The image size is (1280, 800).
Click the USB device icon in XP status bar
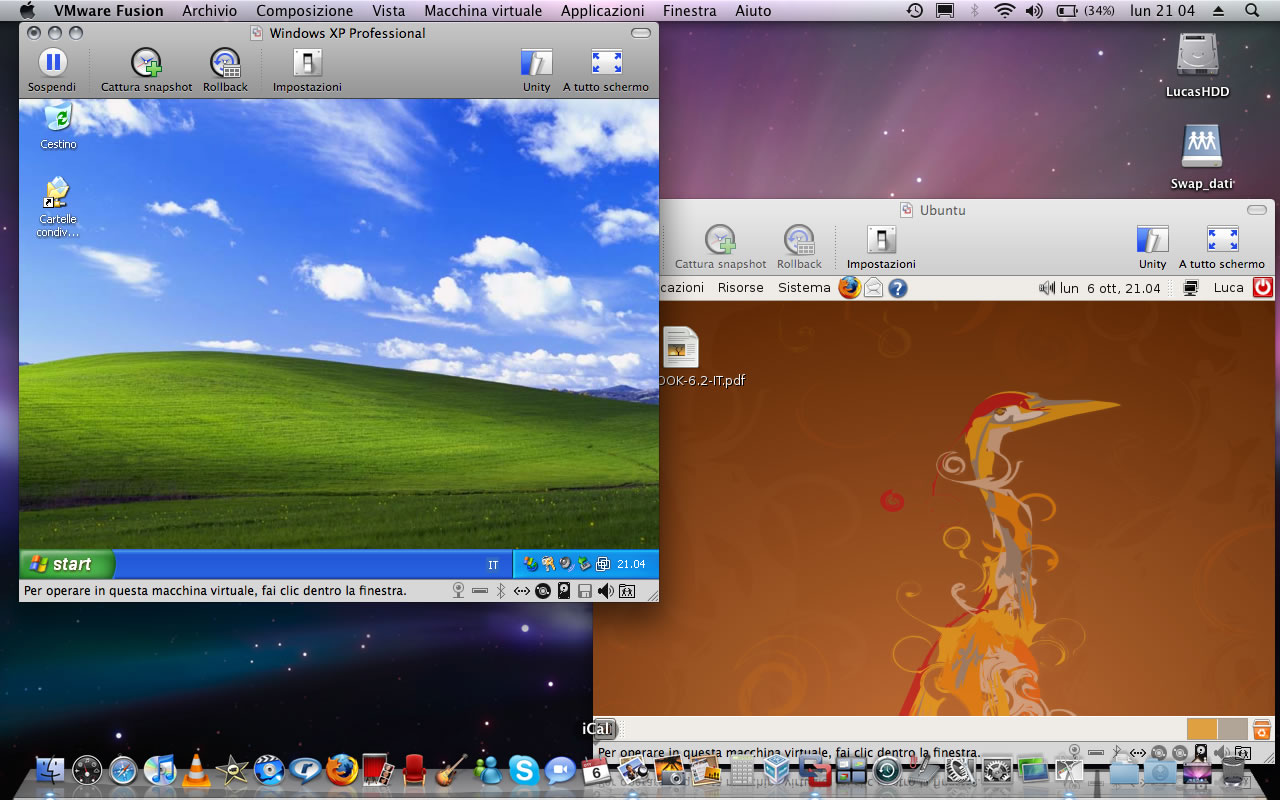click(x=480, y=591)
